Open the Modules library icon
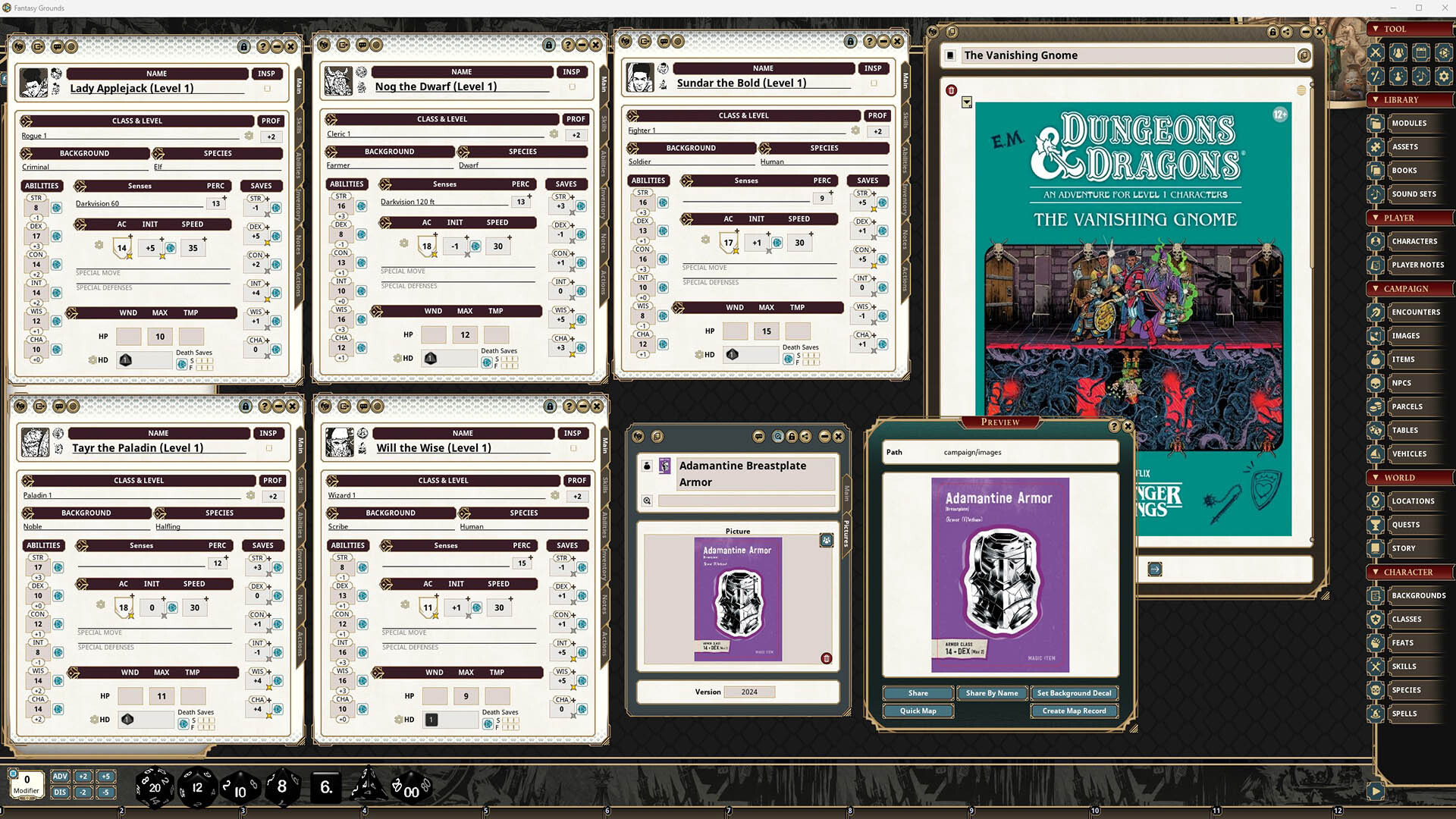This screenshot has height=819, width=1456. point(1376,123)
